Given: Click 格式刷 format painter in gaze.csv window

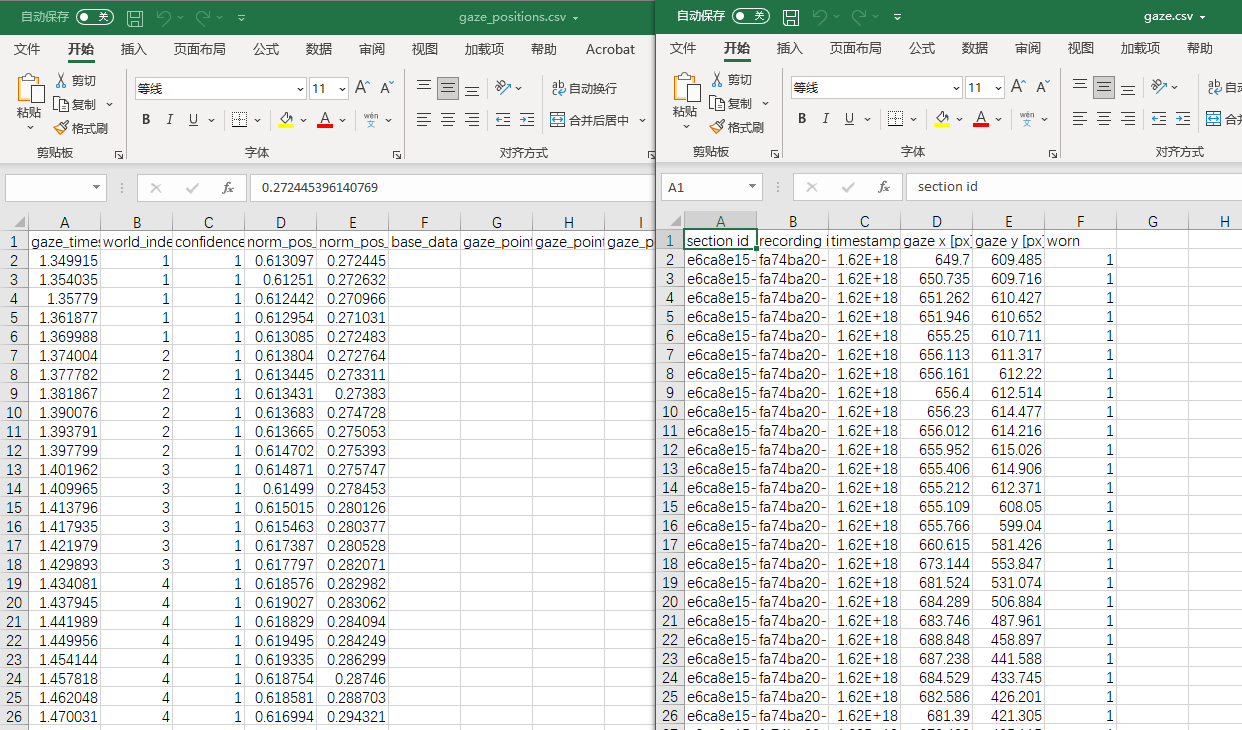Looking at the screenshot, I should 736,127.
